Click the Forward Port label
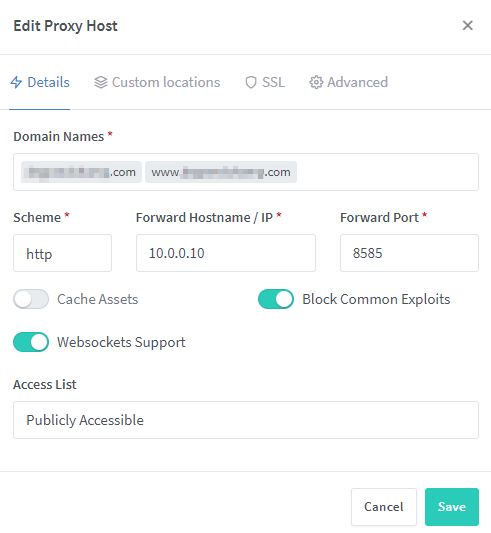491x533 pixels. [379, 218]
